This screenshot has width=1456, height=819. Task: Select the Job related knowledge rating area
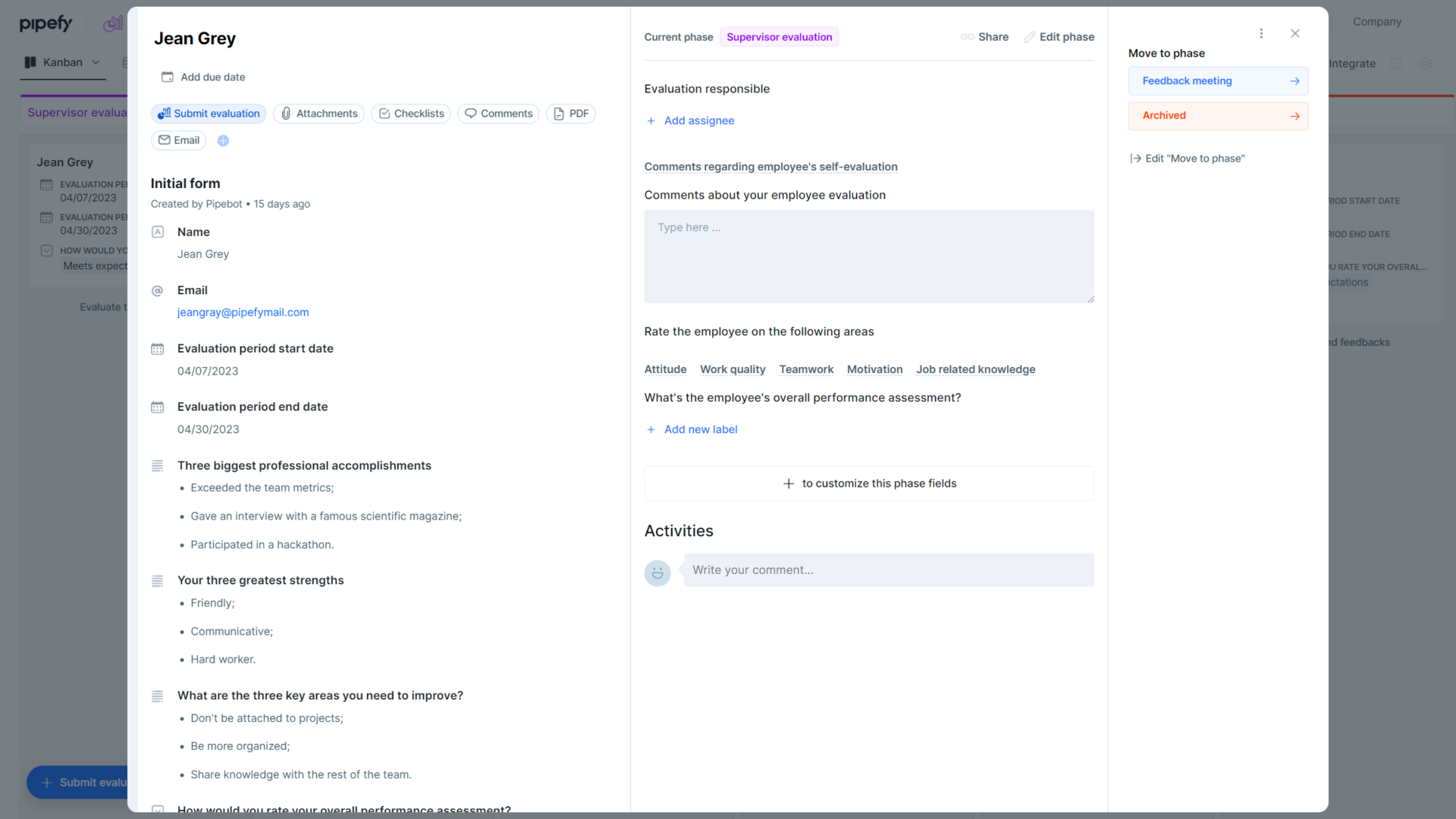tap(975, 369)
